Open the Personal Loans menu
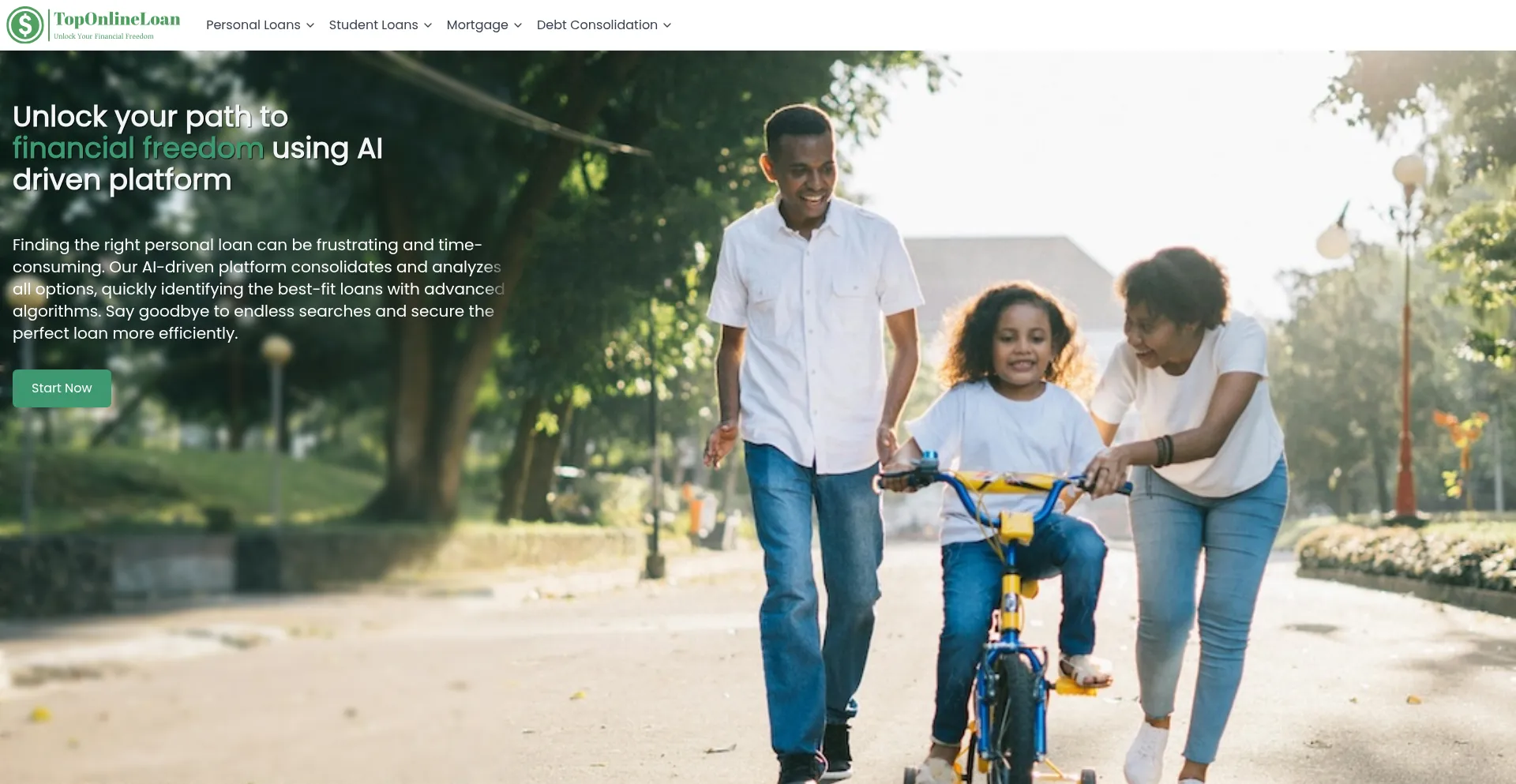 (253, 25)
